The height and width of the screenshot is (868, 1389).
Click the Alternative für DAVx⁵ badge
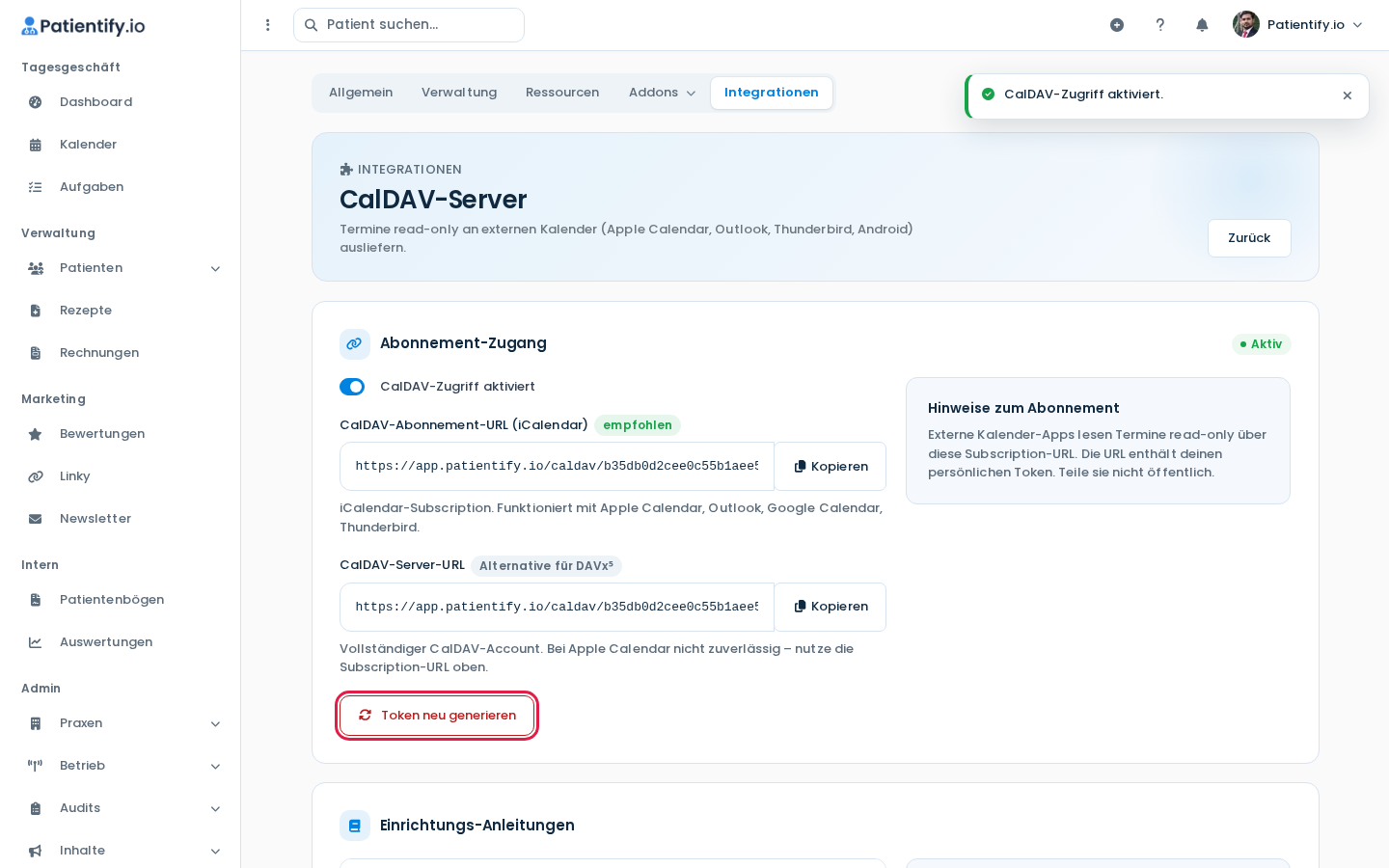tap(546, 566)
